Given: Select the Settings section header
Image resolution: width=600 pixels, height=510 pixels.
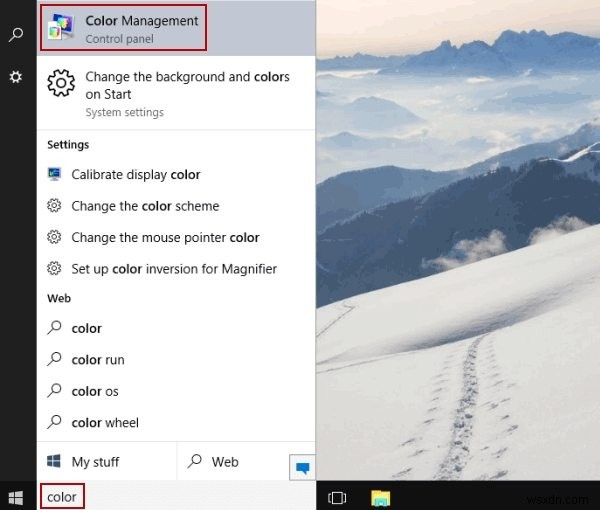Looking at the screenshot, I should coord(68,145).
